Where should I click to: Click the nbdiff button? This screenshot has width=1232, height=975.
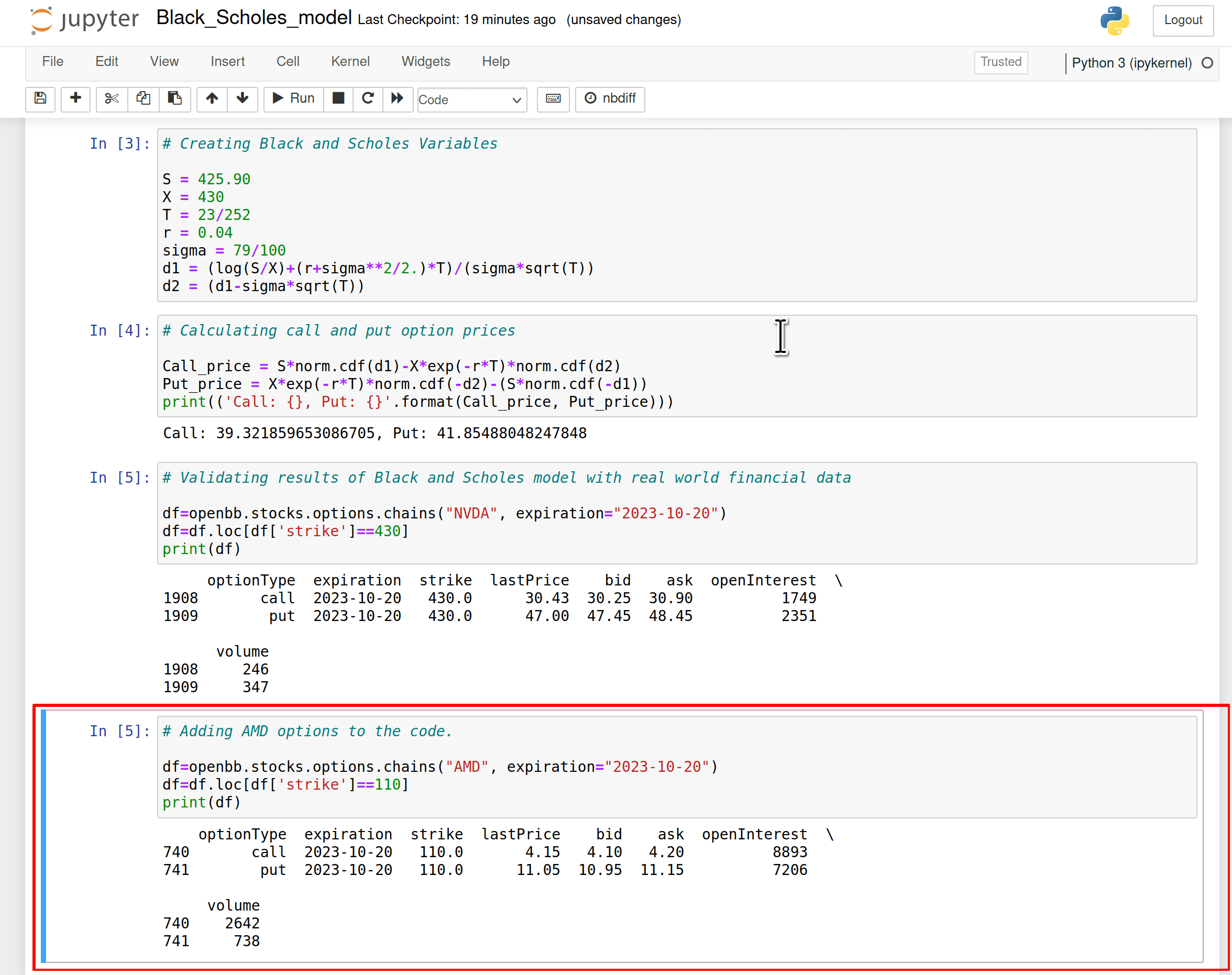pos(610,99)
